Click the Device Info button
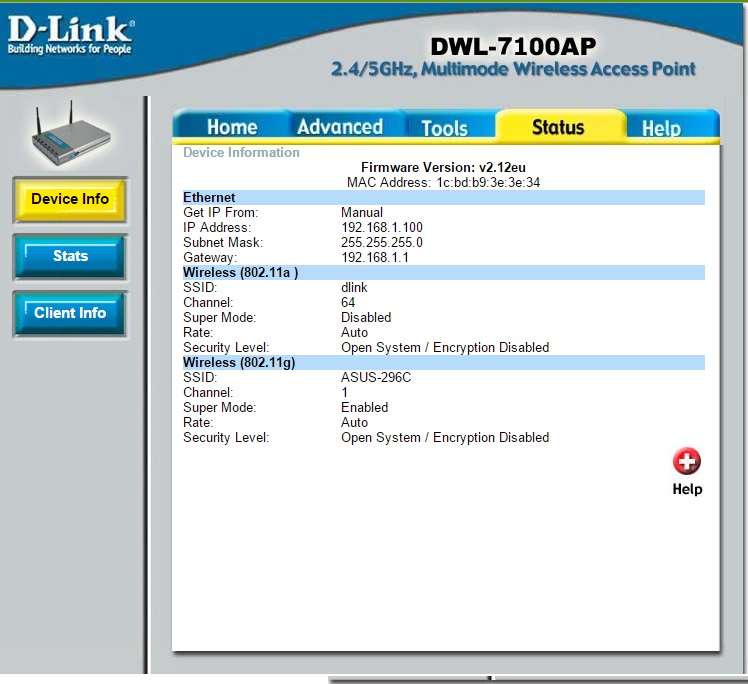 coord(70,199)
